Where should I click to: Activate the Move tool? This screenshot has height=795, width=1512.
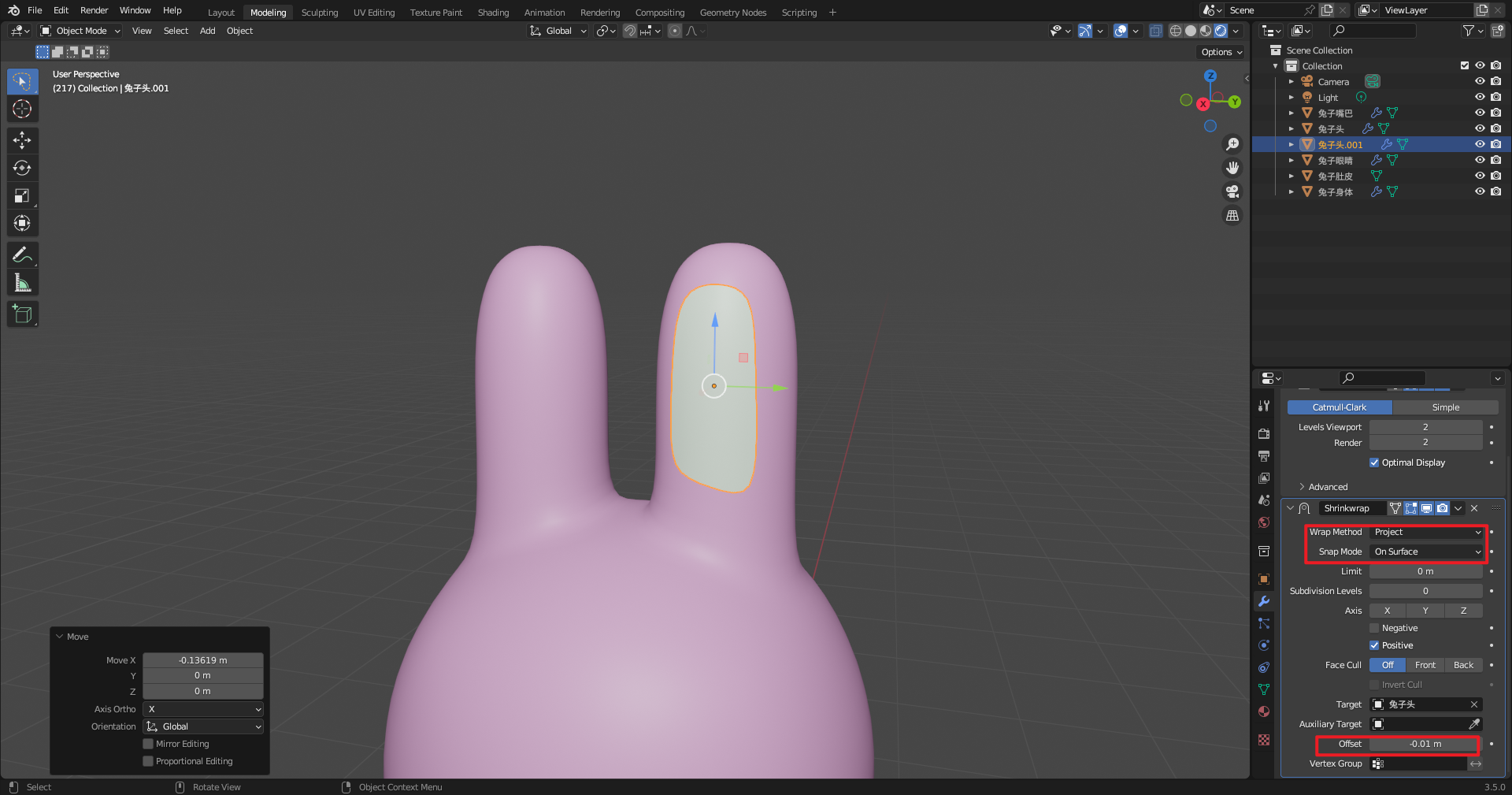pyautogui.click(x=22, y=140)
